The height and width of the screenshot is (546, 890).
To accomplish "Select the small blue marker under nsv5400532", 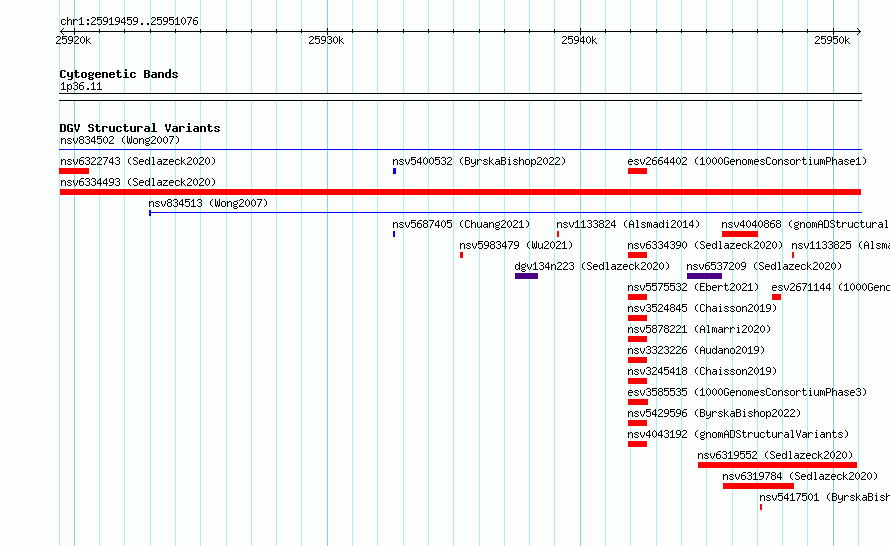I will click(x=394, y=171).
